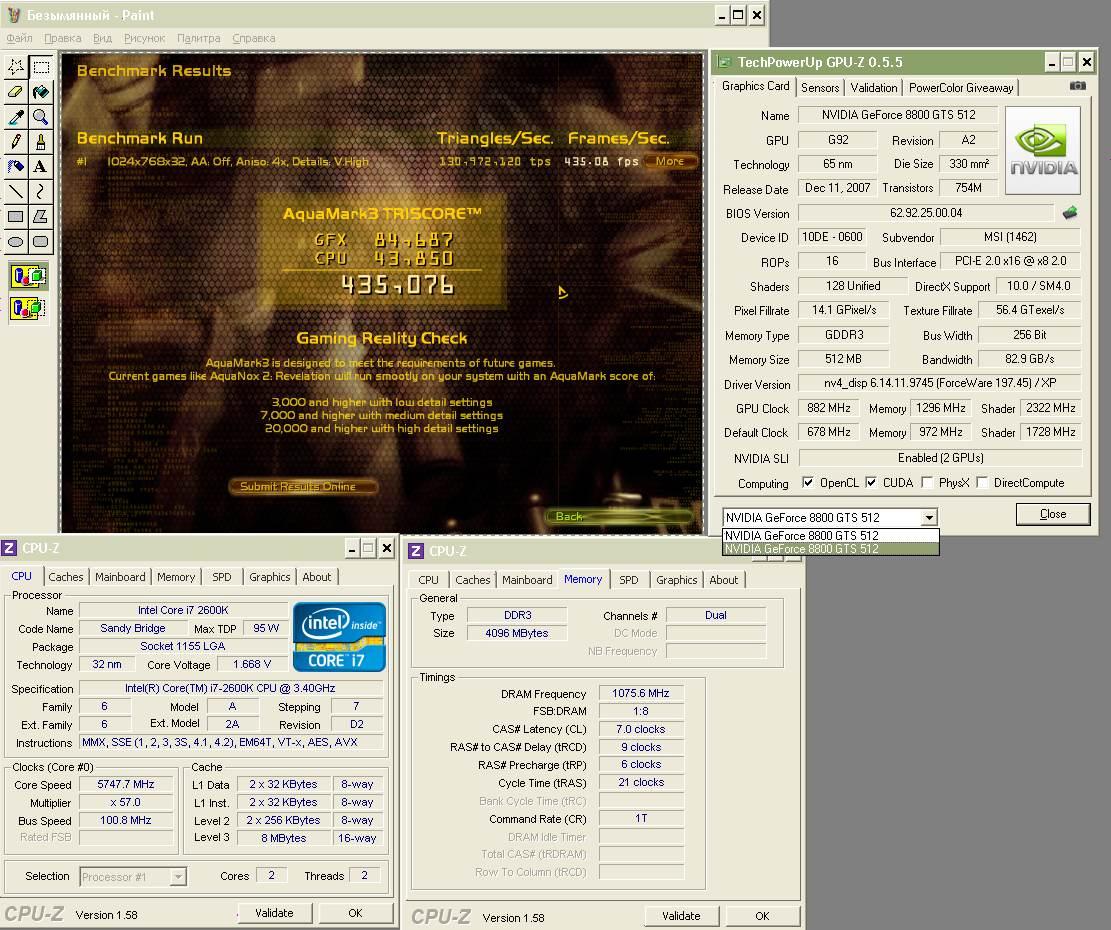Screen dimensions: 1111x930
Task: Open Graphics tab in right CPU-Z window
Action: (x=677, y=580)
